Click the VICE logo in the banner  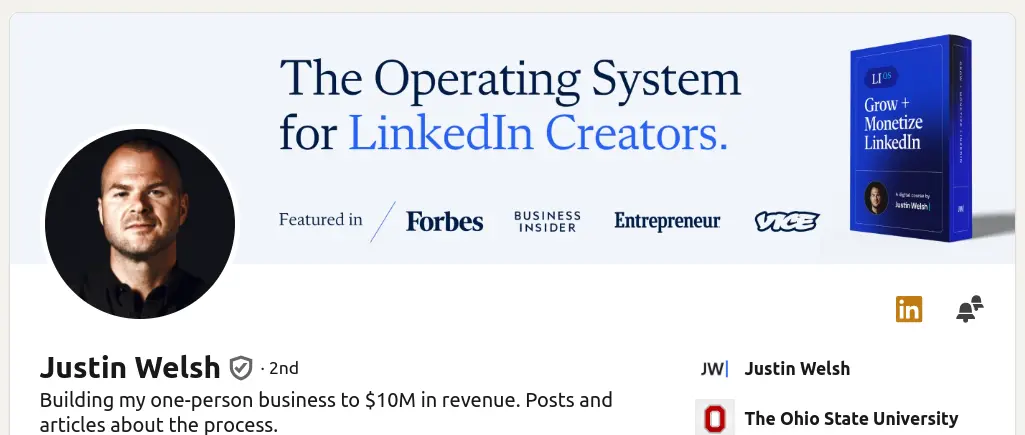tap(787, 221)
